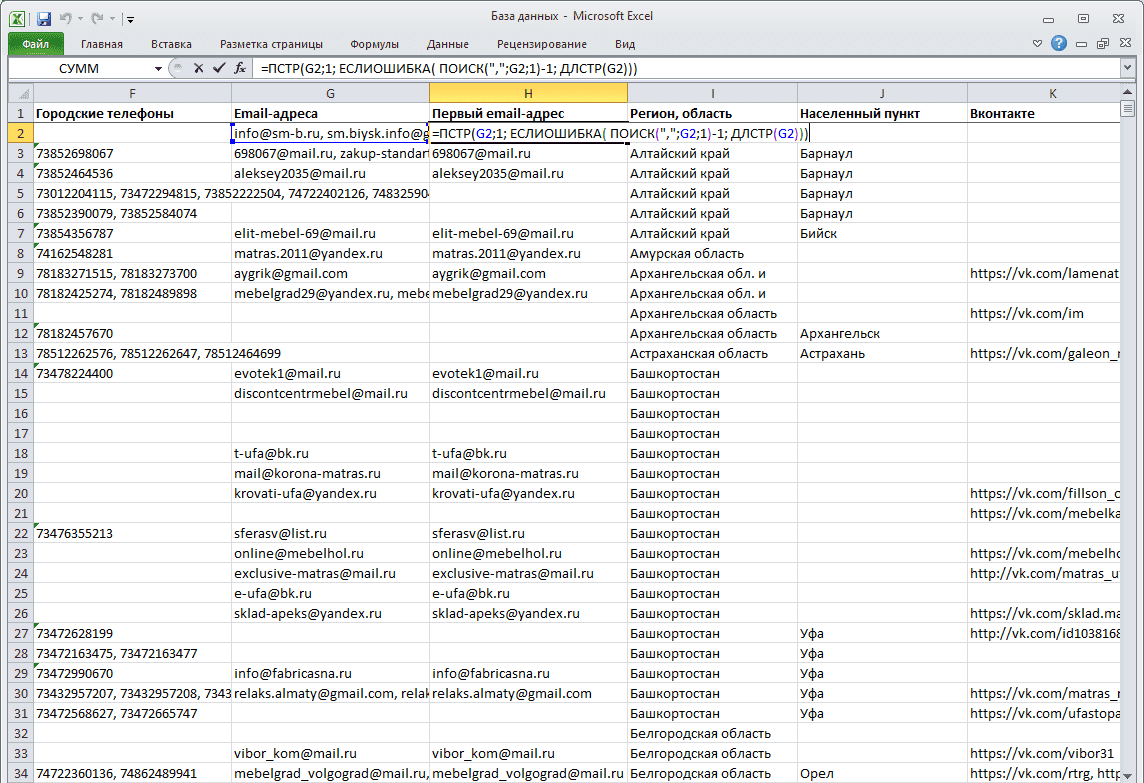Image resolution: width=1144 pixels, height=783 pixels.
Task: Select cell 'Орел' in row 34
Action: pyautogui.click(x=882, y=773)
